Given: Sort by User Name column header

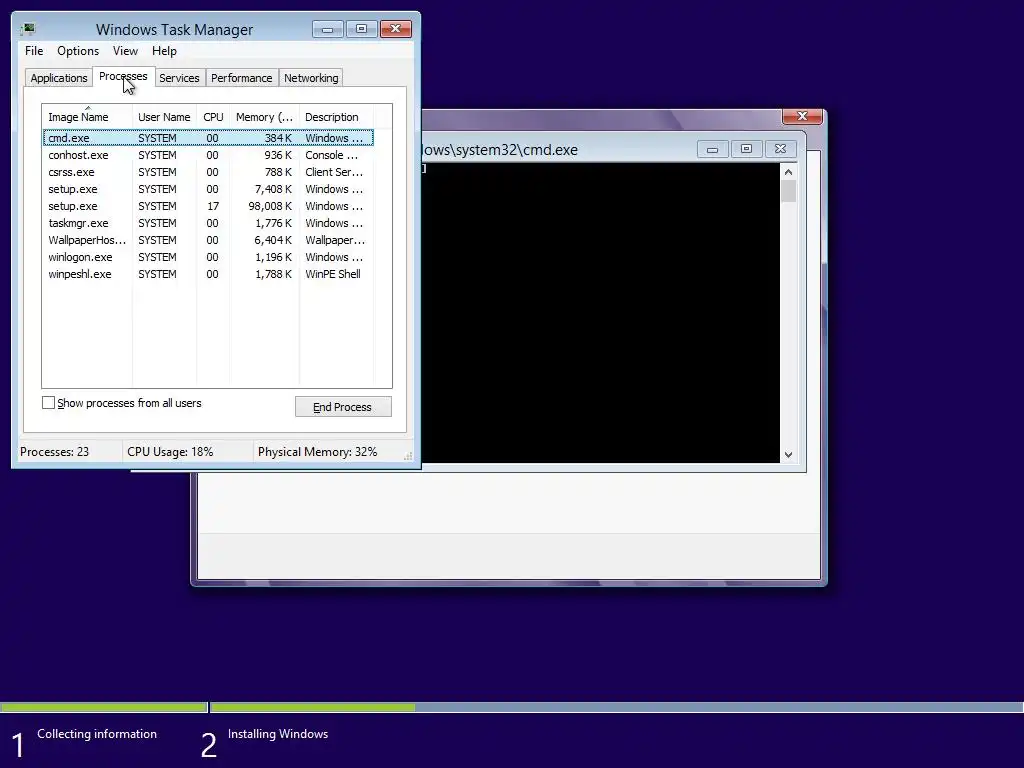Looking at the screenshot, I should tap(164, 117).
